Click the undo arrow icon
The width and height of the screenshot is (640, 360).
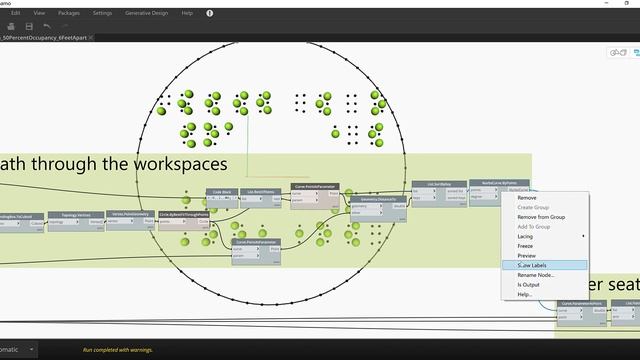click(x=47, y=27)
